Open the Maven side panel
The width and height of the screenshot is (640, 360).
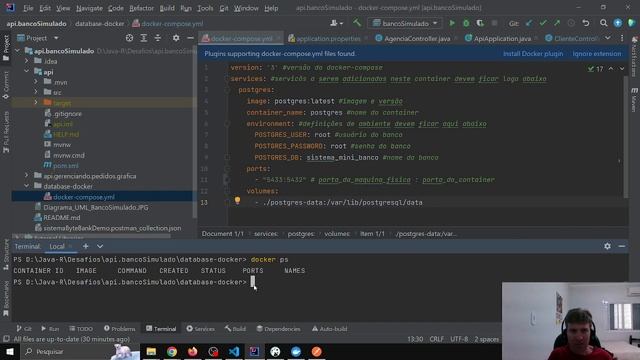tap(634, 99)
